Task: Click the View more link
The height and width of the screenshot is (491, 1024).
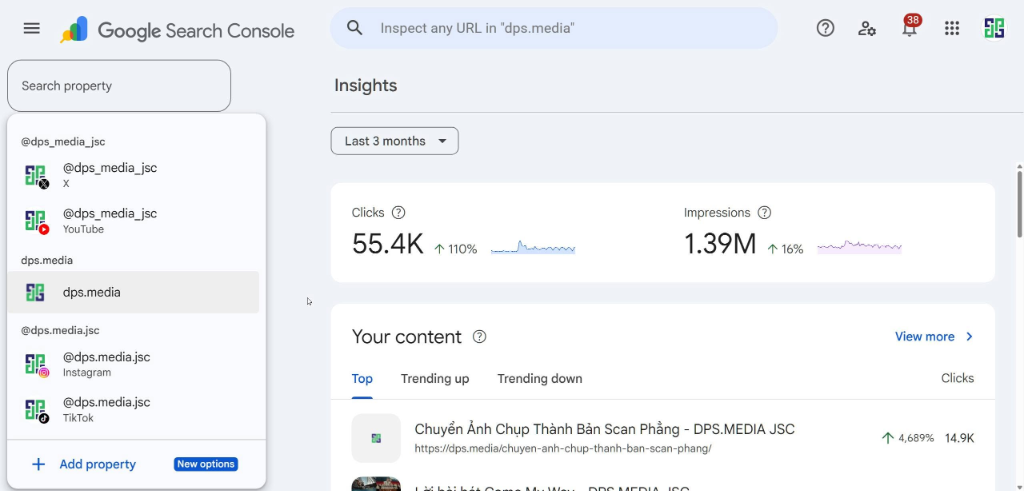Action: pos(924,337)
